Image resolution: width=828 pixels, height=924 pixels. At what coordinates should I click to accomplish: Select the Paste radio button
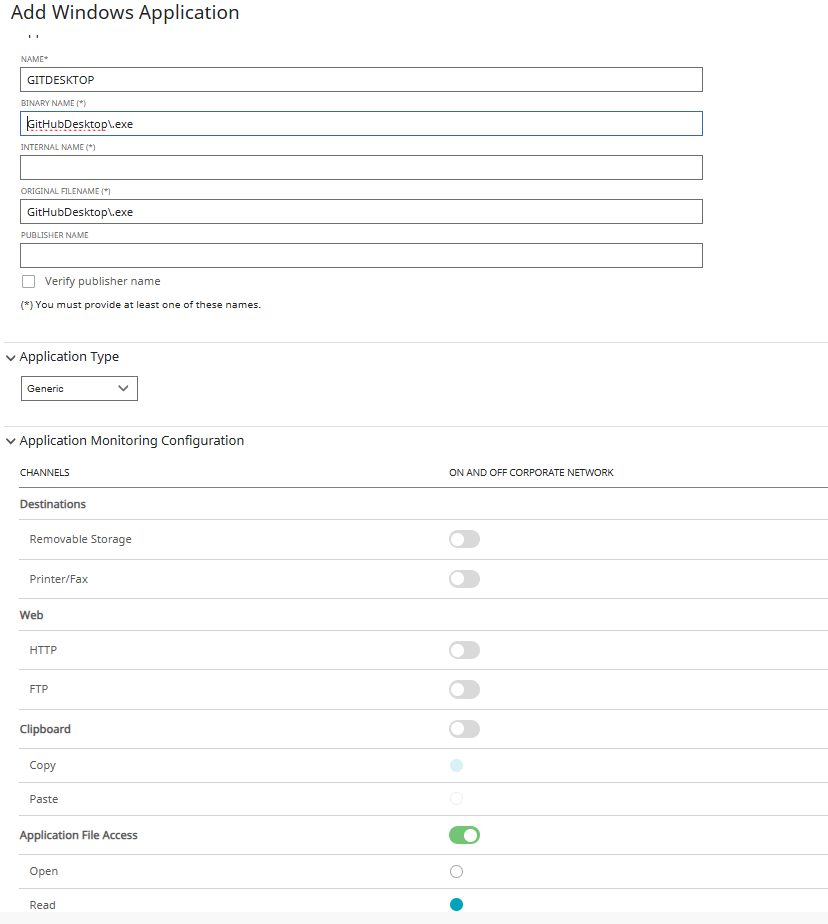pos(456,798)
